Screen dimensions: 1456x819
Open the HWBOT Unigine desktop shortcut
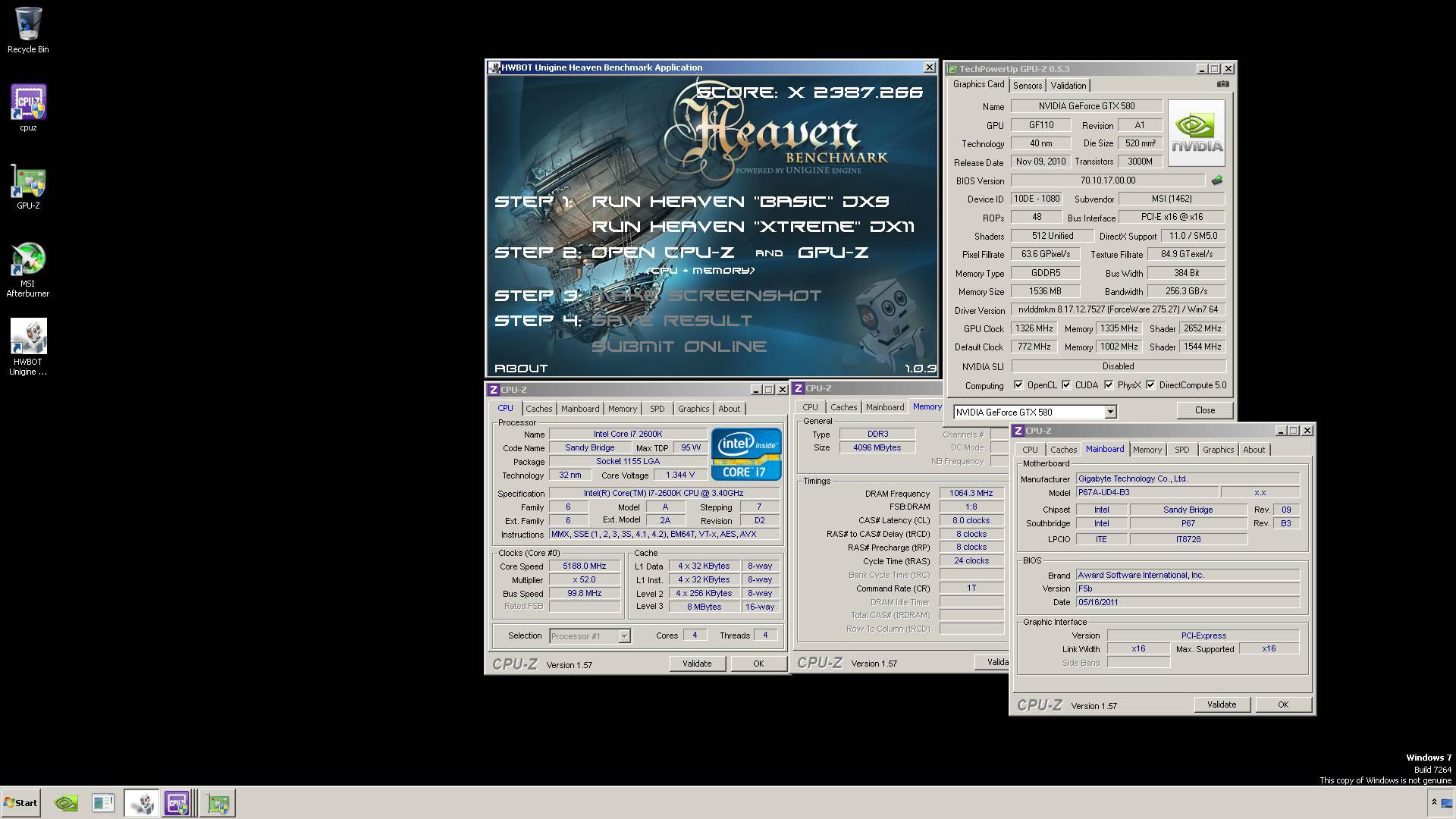(28, 347)
